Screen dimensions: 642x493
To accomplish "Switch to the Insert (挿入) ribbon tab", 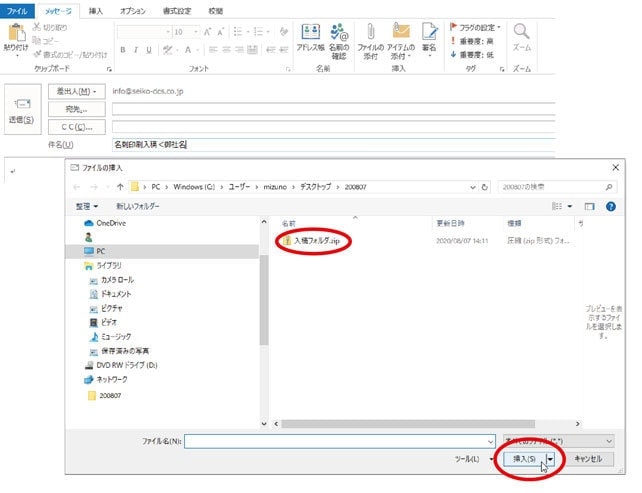I will 95,10.
